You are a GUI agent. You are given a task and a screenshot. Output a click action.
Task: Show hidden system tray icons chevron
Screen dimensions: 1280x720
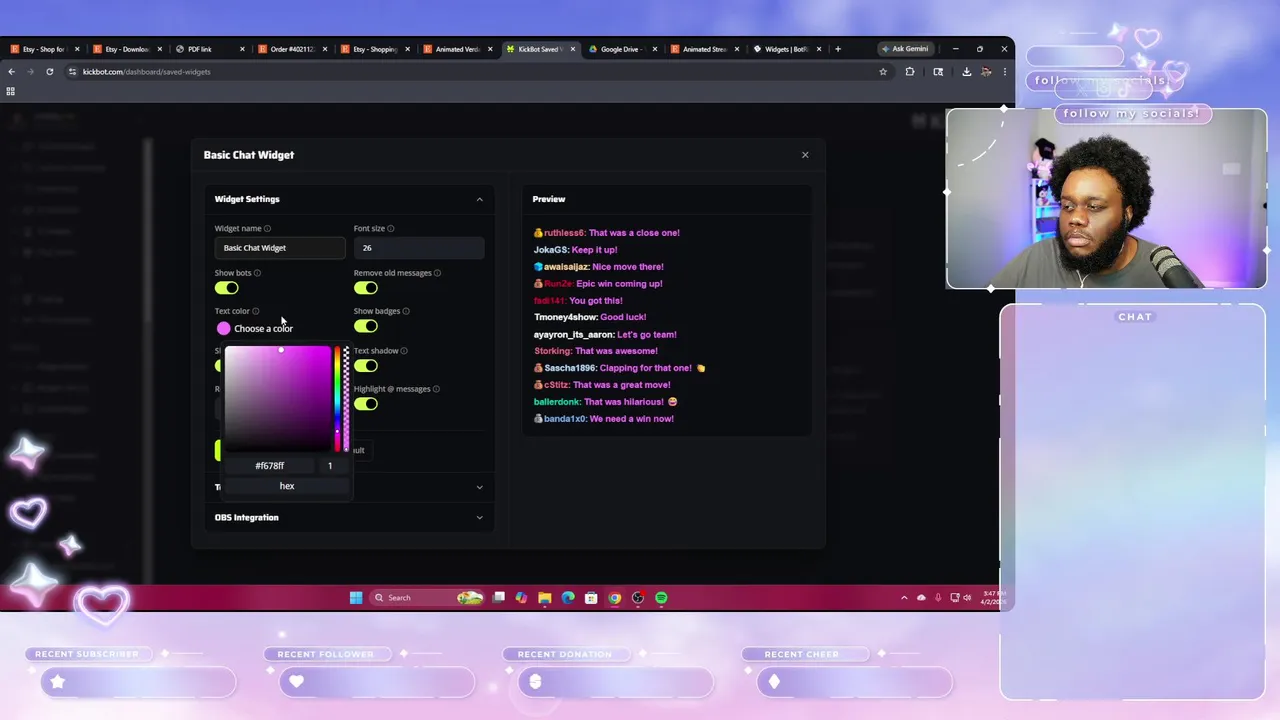click(x=905, y=598)
